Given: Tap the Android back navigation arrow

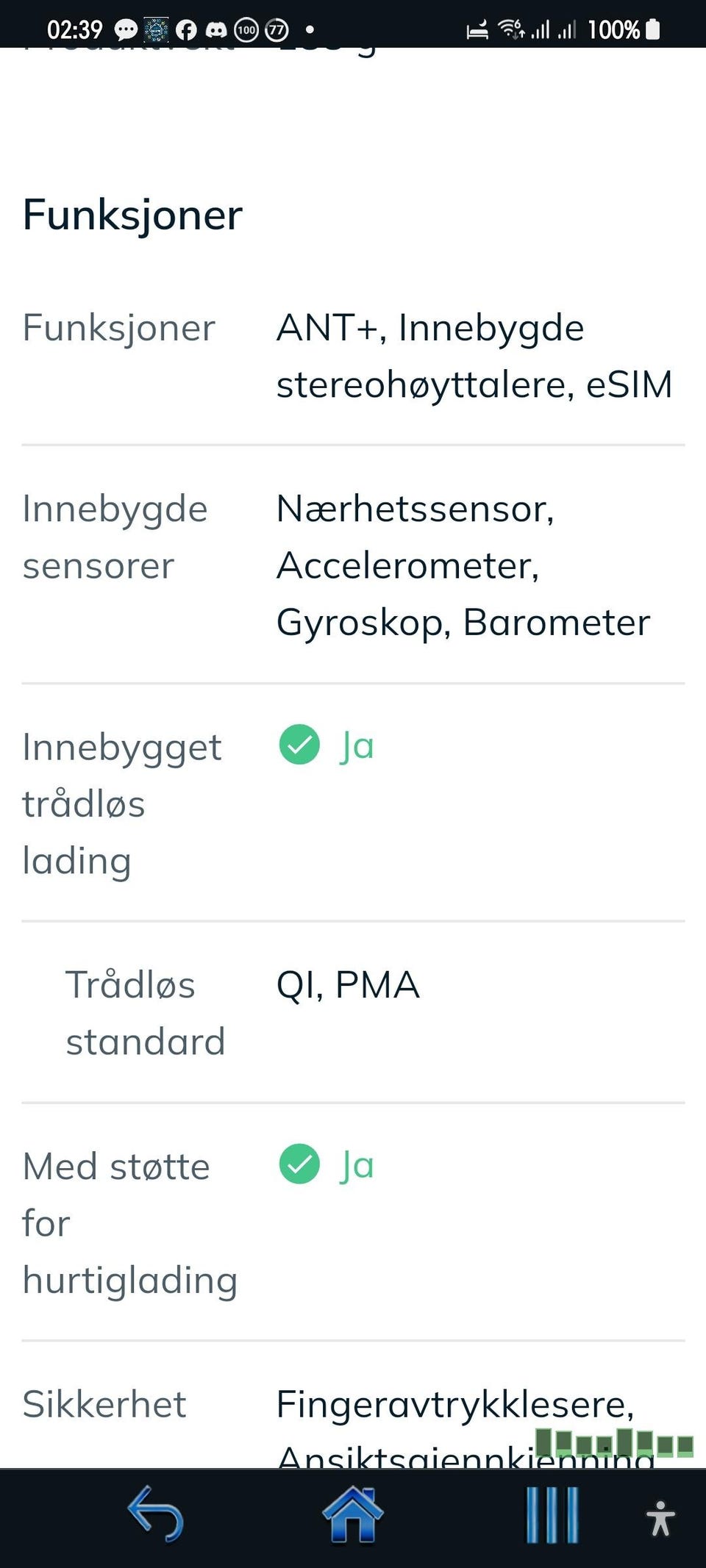Looking at the screenshot, I should tap(156, 1514).
